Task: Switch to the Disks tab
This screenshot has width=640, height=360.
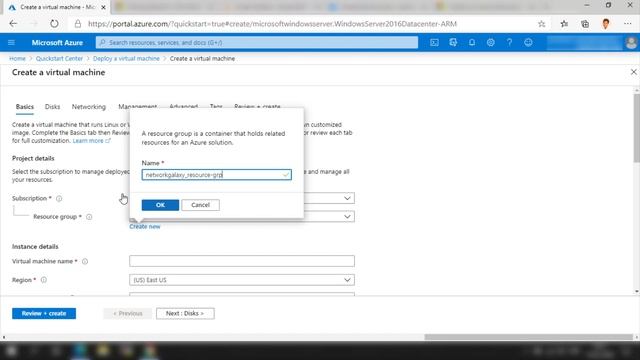Action: point(52,107)
